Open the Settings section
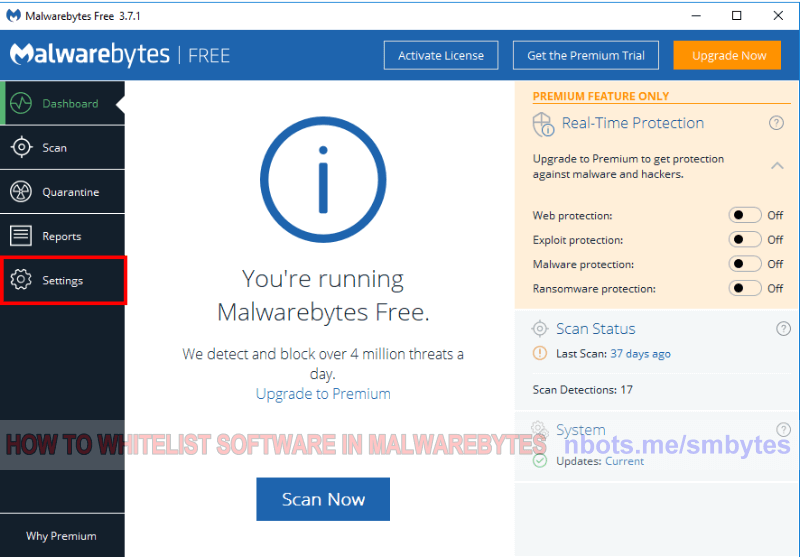This screenshot has height=557, width=800. point(63,280)
